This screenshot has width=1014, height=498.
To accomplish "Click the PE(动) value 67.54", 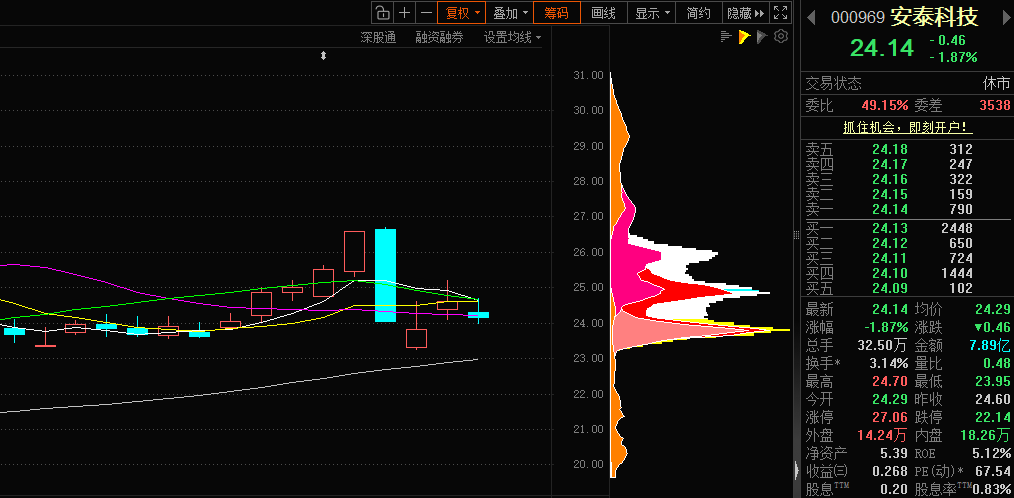I will coord(992,471).
